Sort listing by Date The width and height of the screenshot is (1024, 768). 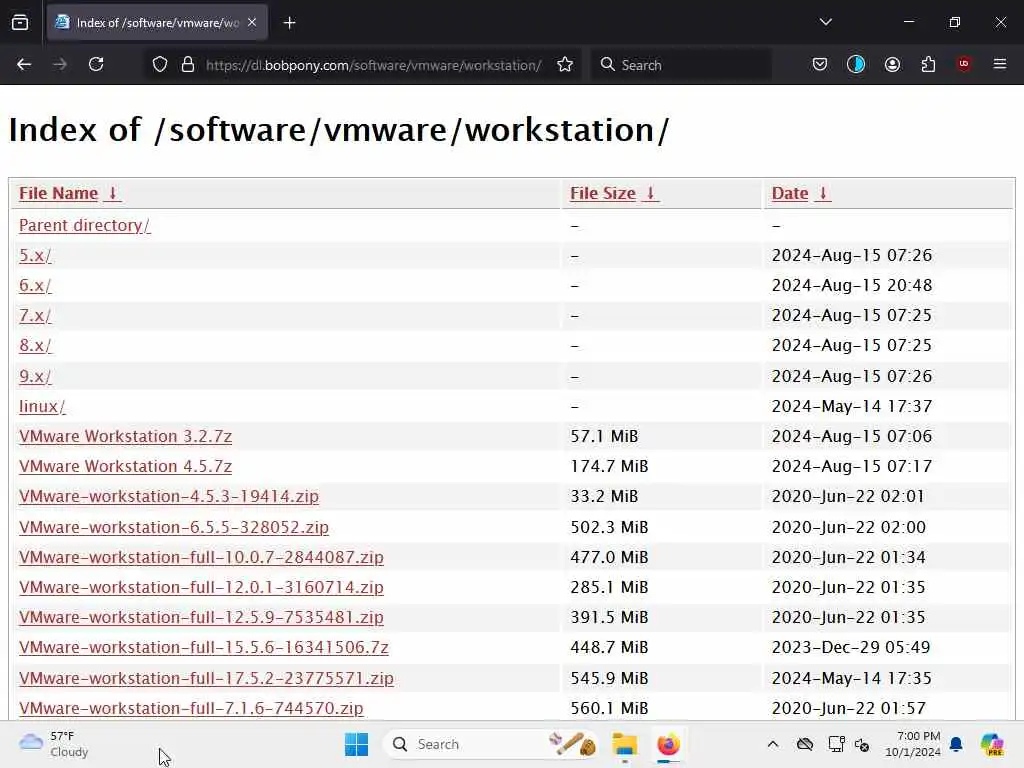pyautogui.click(x=801, y=193)
